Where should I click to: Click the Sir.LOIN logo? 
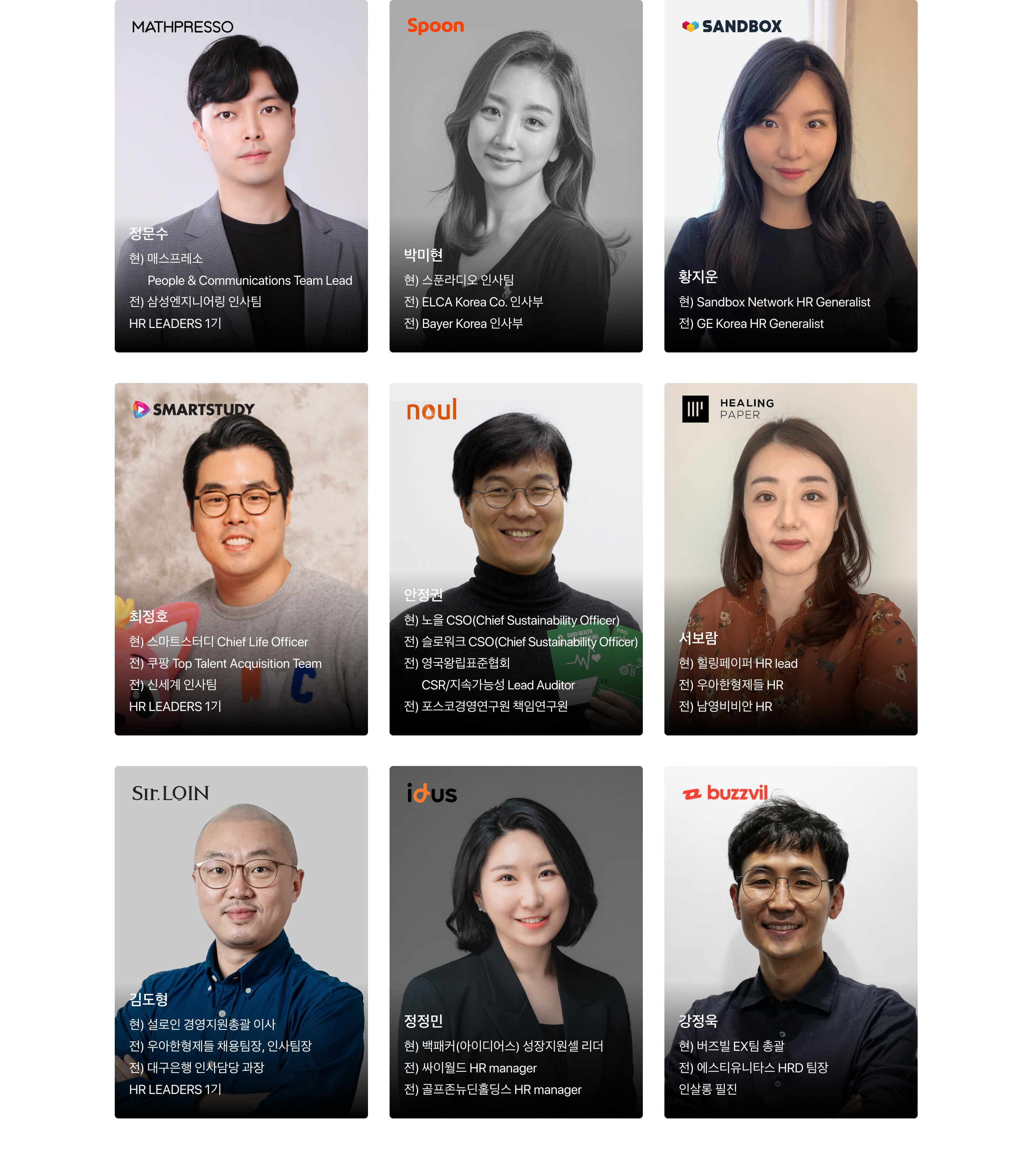(170, 793)
